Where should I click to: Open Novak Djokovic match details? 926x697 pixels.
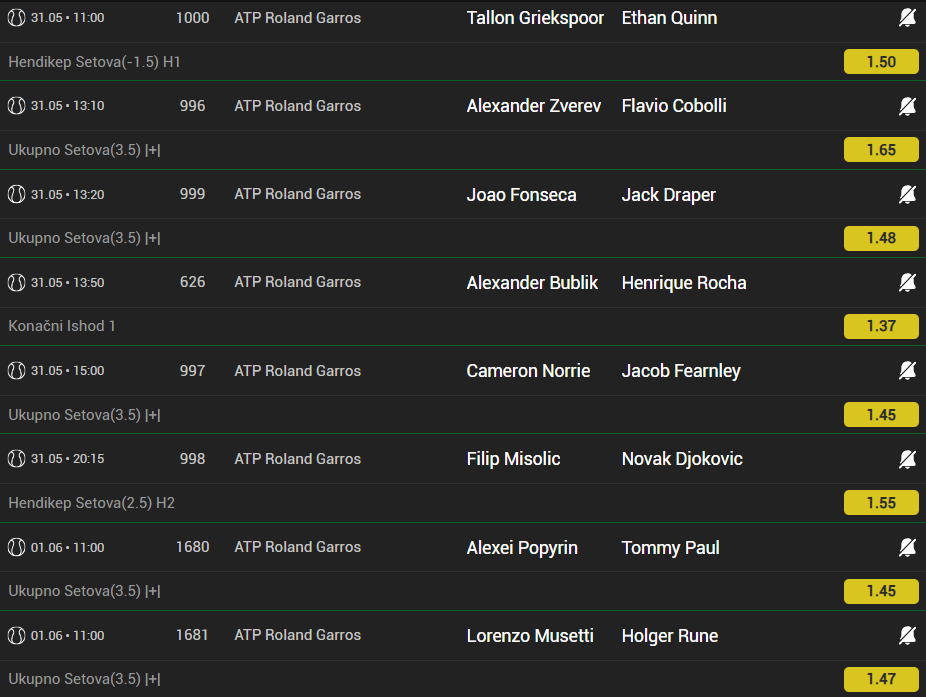click(x=682, y=459)
